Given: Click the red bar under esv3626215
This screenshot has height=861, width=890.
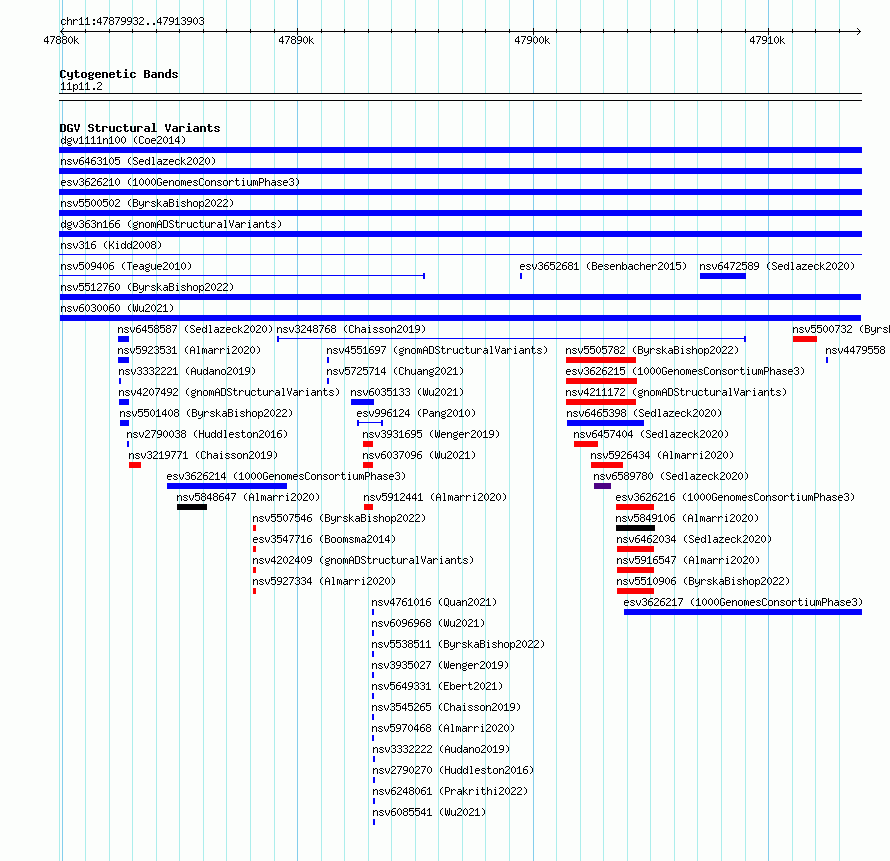Looking at the screenshot, I should tap(601, 381).
